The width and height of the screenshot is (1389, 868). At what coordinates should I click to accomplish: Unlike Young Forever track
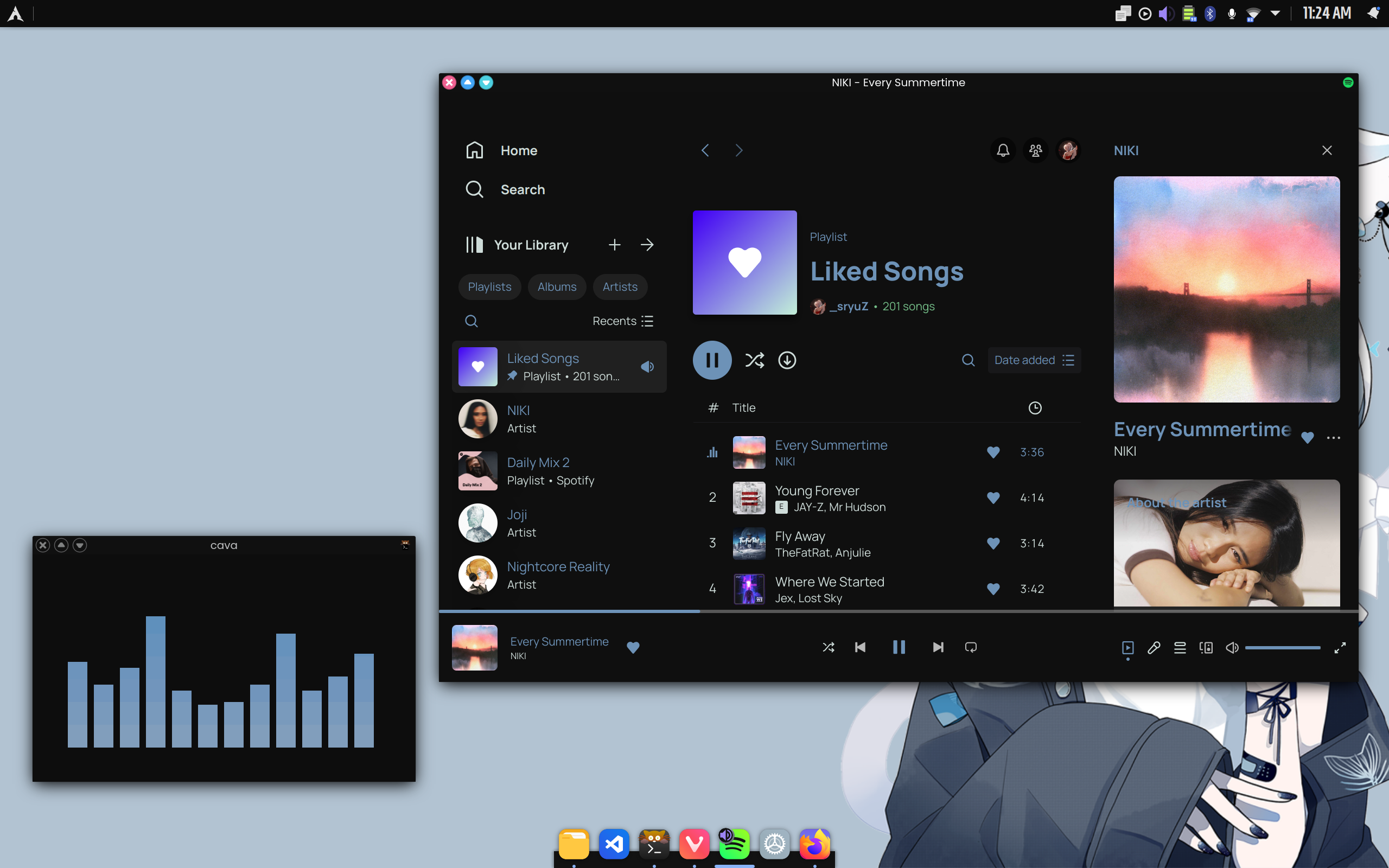coord(993,497)
